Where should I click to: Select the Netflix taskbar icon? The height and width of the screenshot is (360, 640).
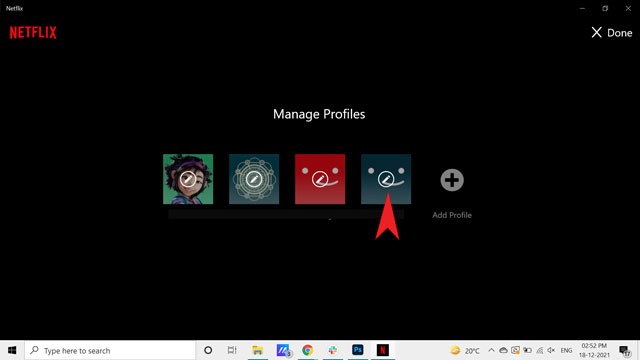(382, 350)
